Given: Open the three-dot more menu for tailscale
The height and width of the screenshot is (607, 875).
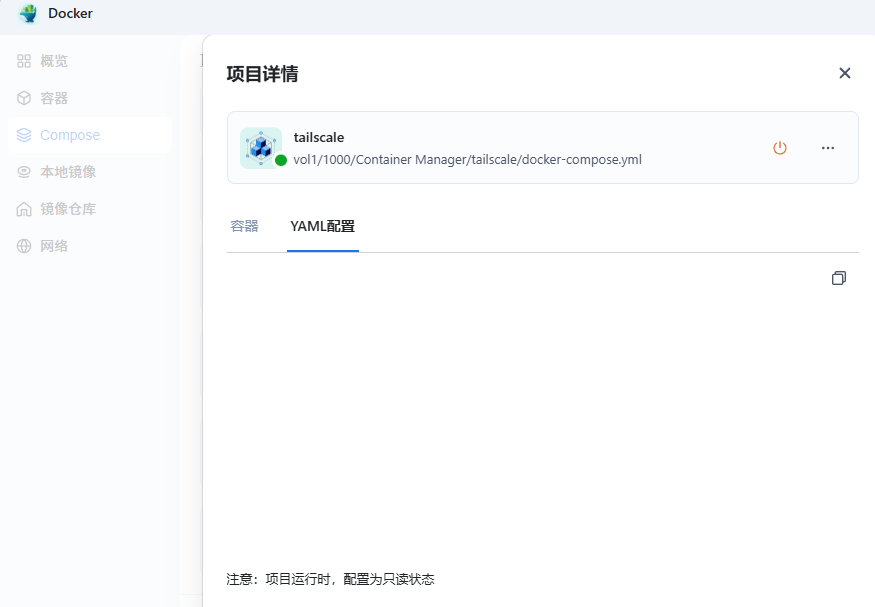Looking at the screenshot, I should tap(828, 148).
